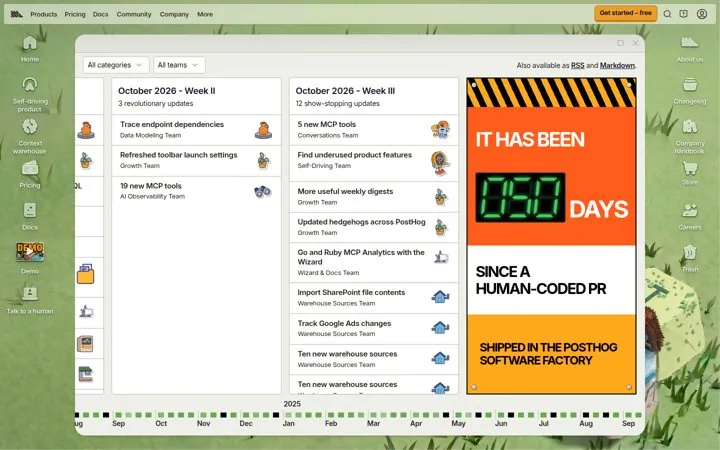The image size is (720, 450).
Task: Expand the All categories dropdown
Action: pos(116,65)
